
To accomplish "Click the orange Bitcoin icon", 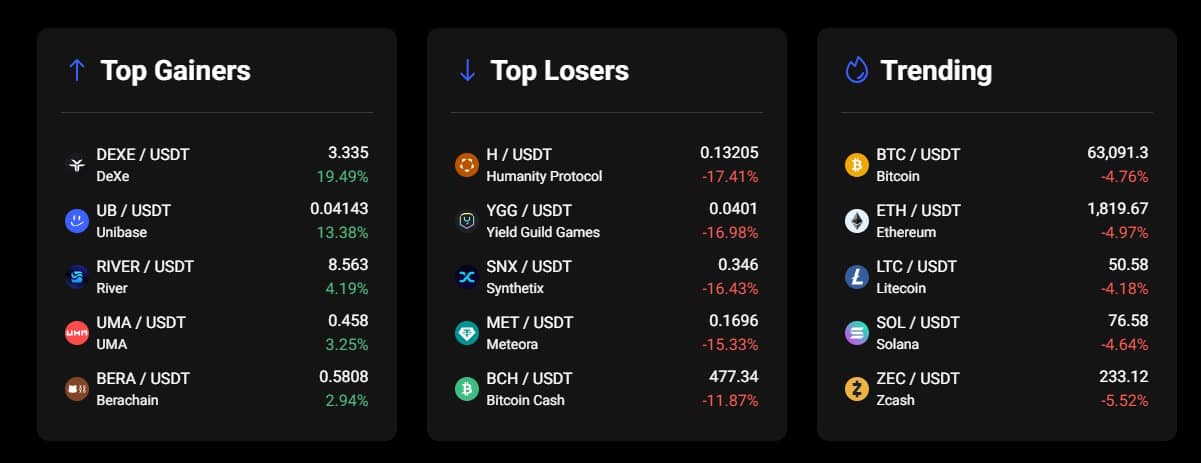I will pyautogui.click(x=857, y=165).
